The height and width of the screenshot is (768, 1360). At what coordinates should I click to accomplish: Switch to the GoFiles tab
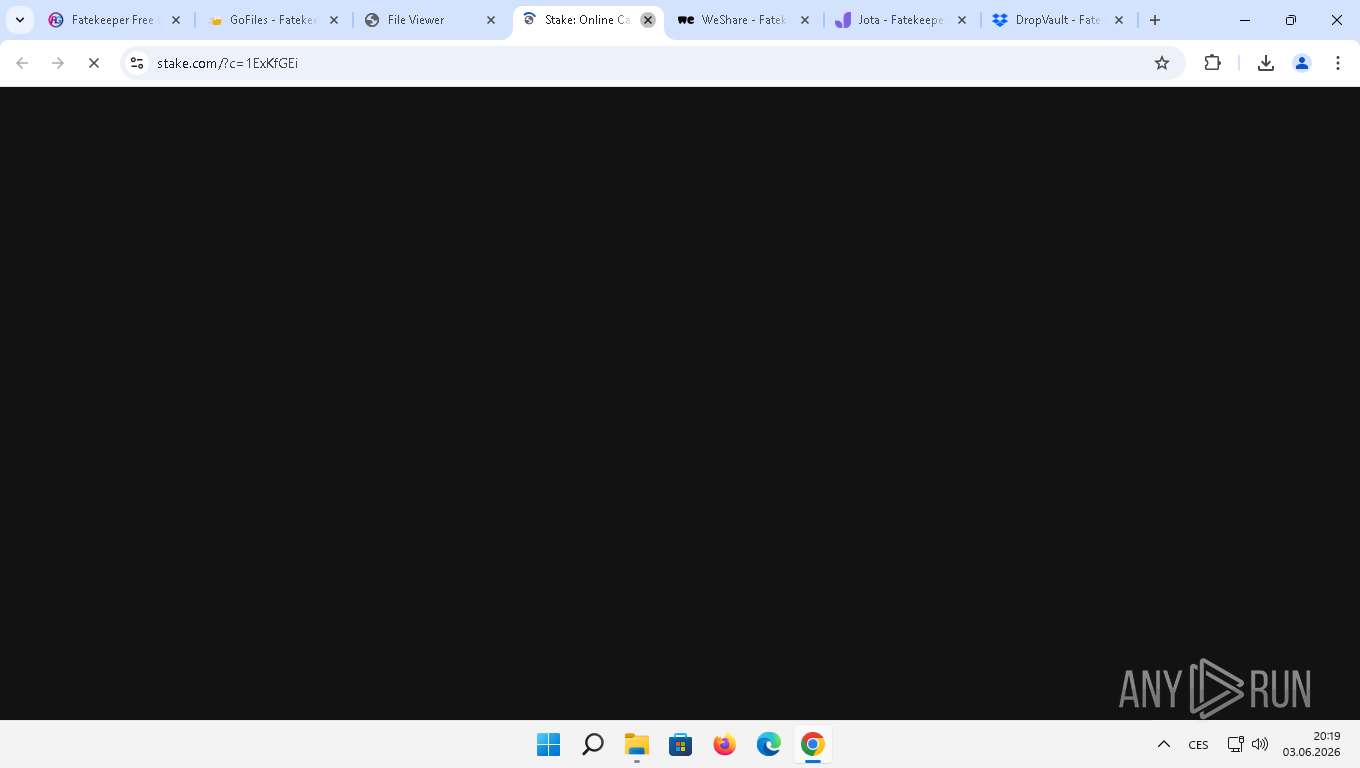[274, 20]
